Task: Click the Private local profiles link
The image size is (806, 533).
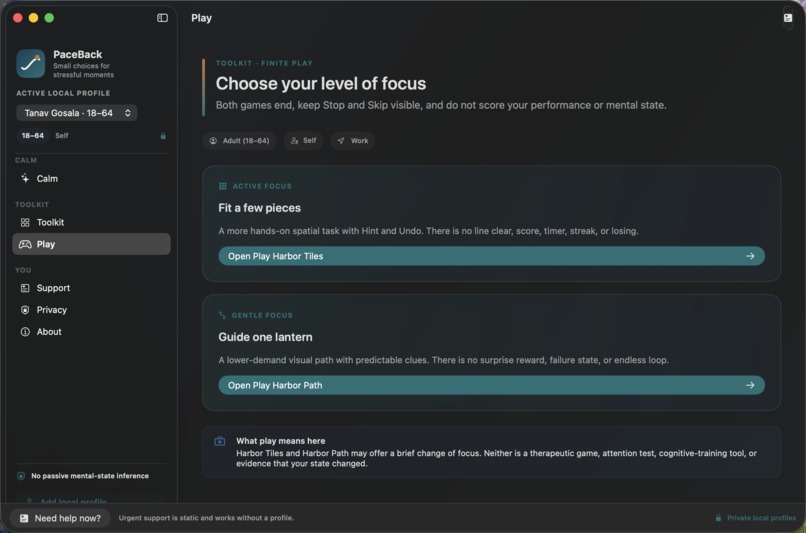Action: coord(761,518)
